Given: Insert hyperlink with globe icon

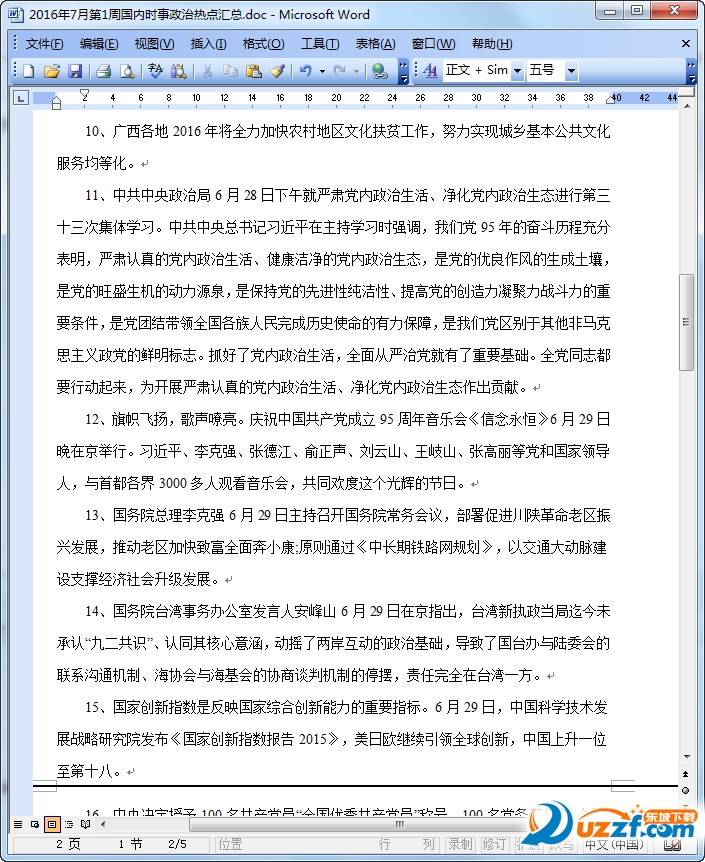Looking at the screenshot, I should point(379,71).
